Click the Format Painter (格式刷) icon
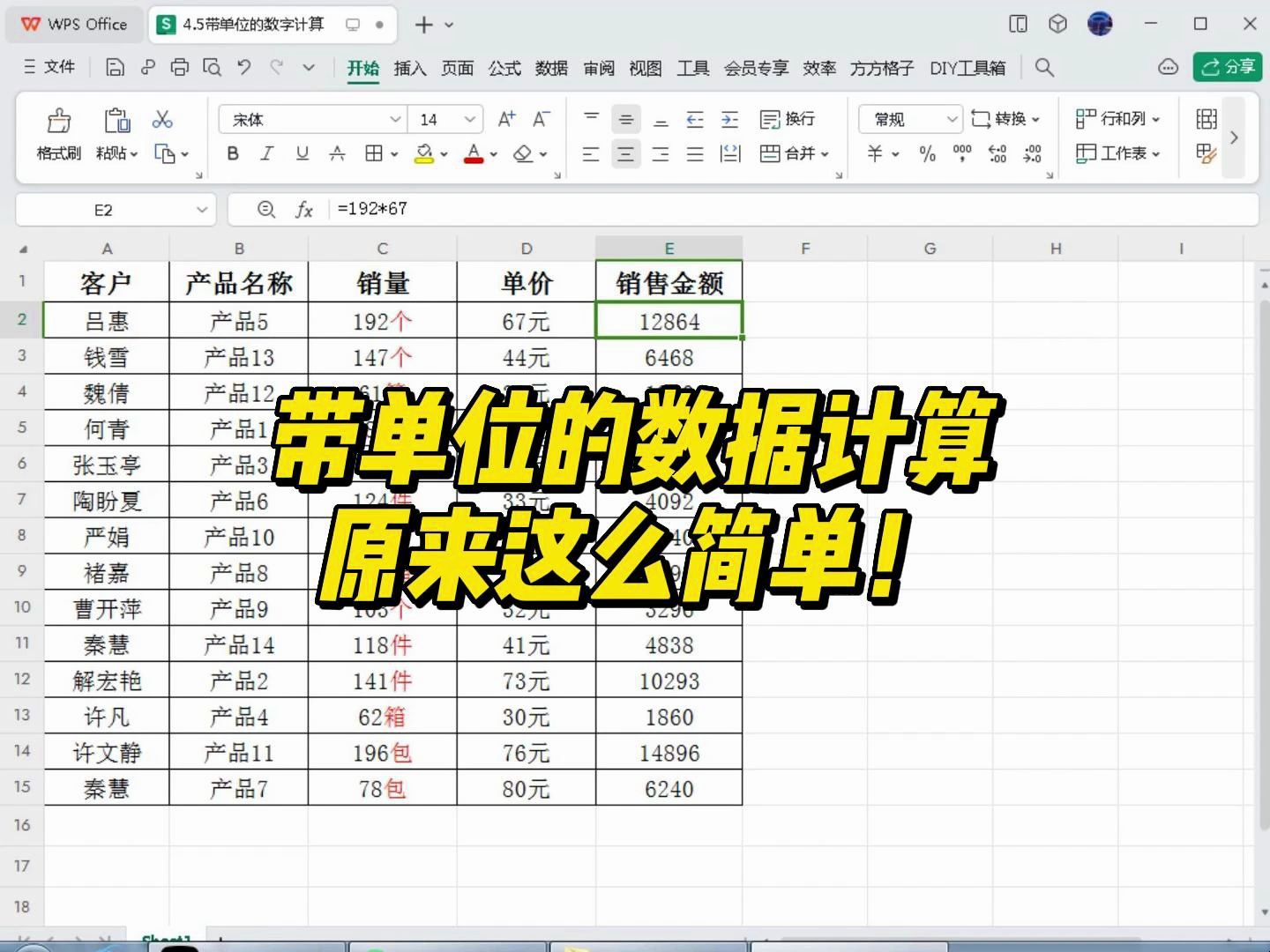Screen dimensions: 1270x952 pos(59,120)
